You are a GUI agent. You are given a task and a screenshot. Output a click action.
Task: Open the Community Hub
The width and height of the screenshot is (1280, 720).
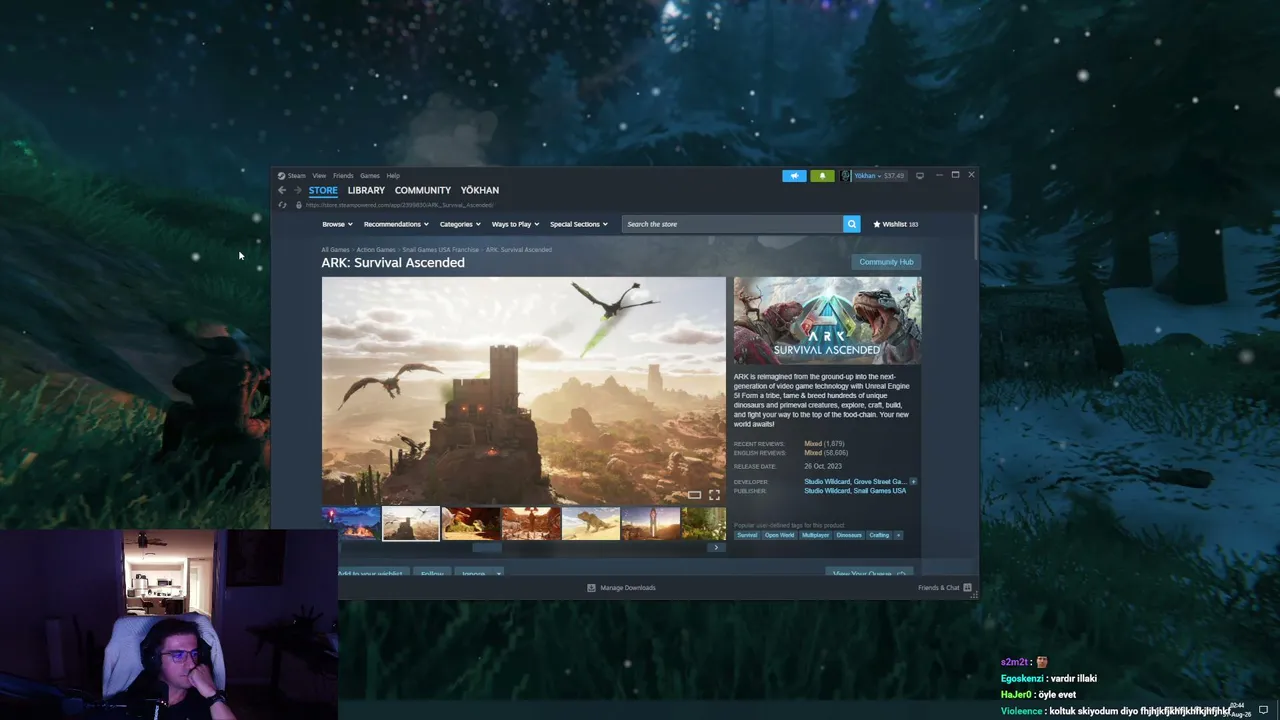[x=886, y=262]
